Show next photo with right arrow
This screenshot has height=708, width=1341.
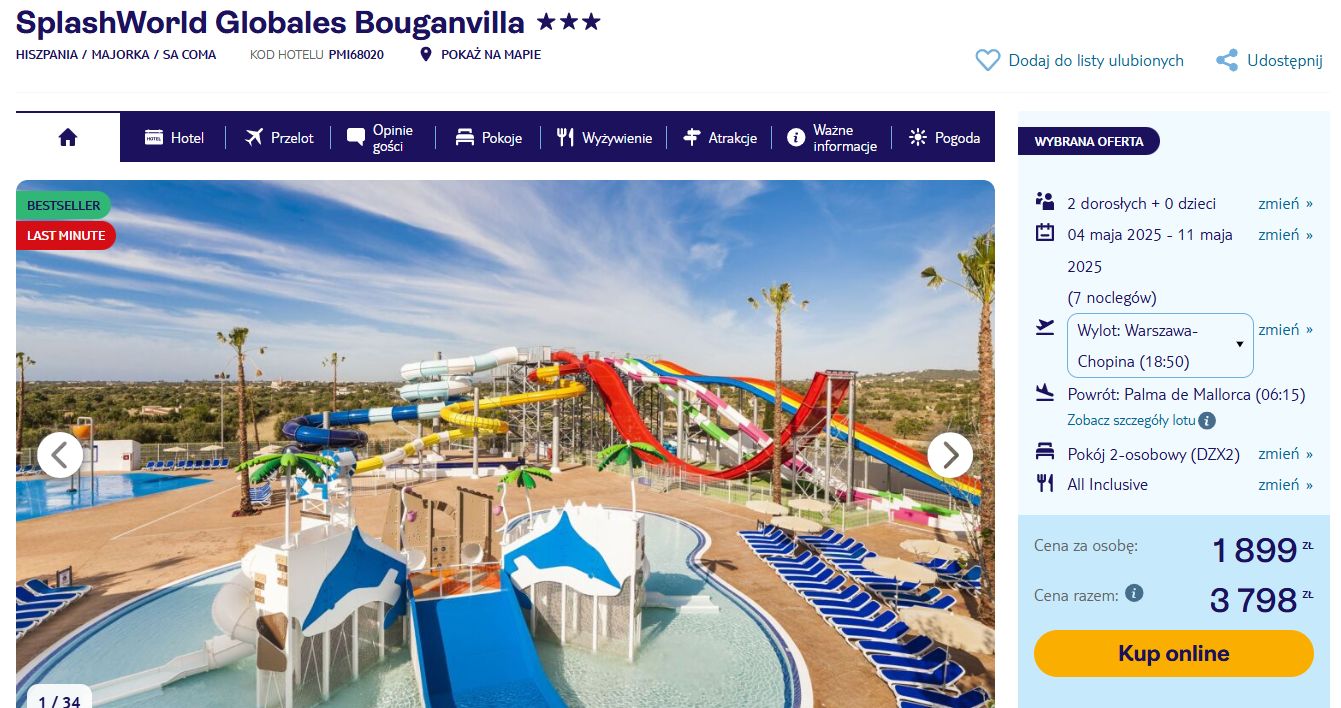[950, 456]
